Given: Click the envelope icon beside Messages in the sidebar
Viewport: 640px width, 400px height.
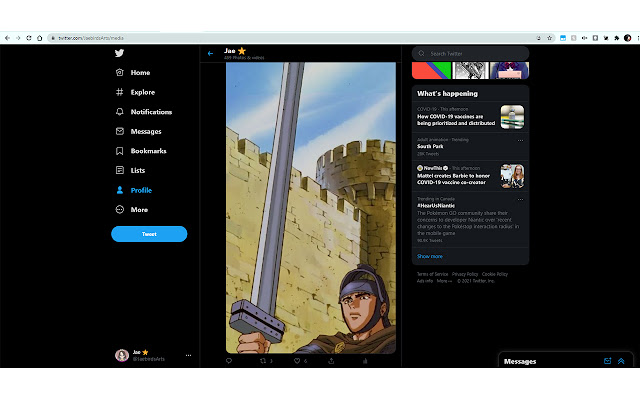Looking at the screenshot, I should (x=120, y=131).
